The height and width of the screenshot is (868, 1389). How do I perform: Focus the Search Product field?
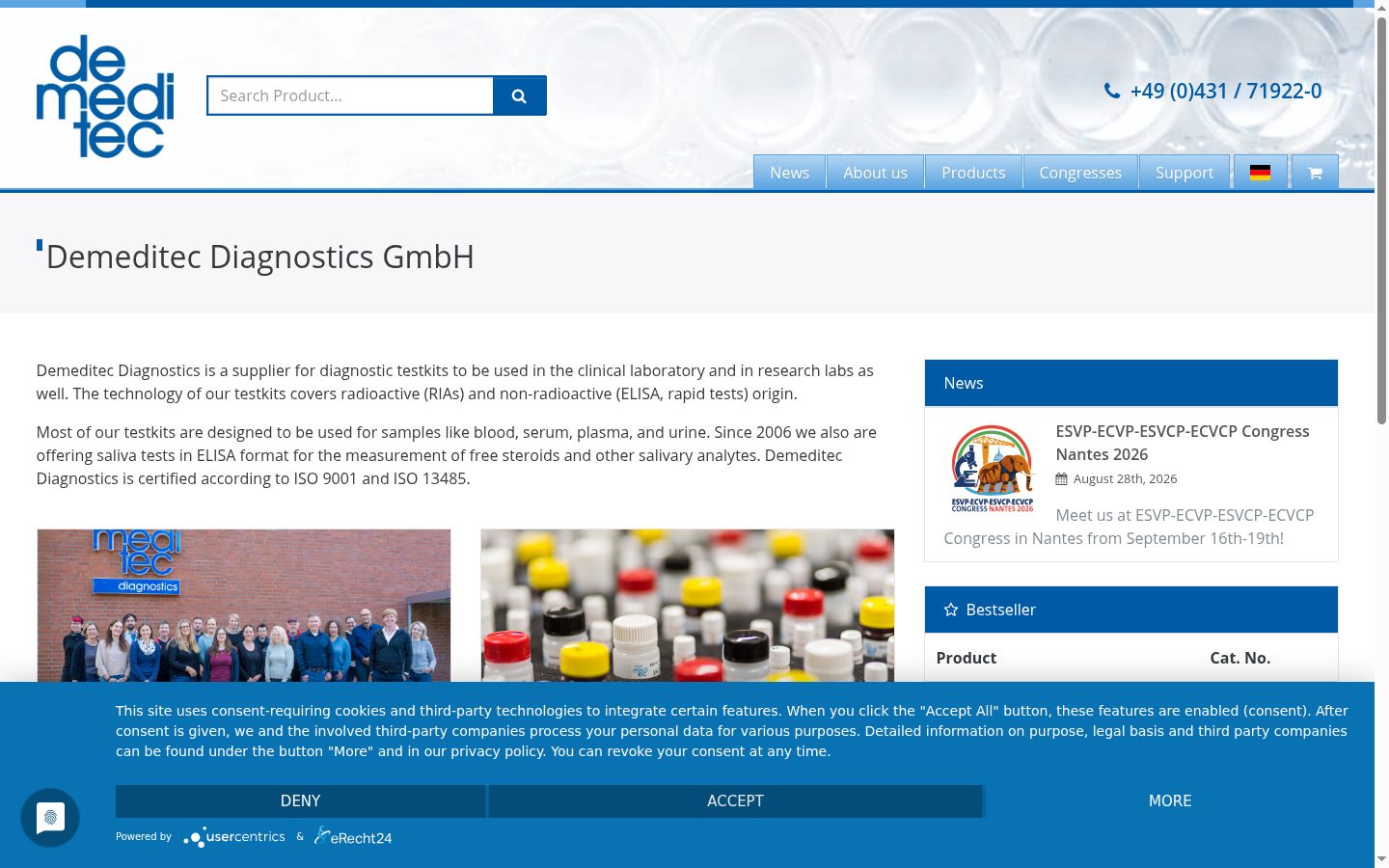[x=350, y=95]
